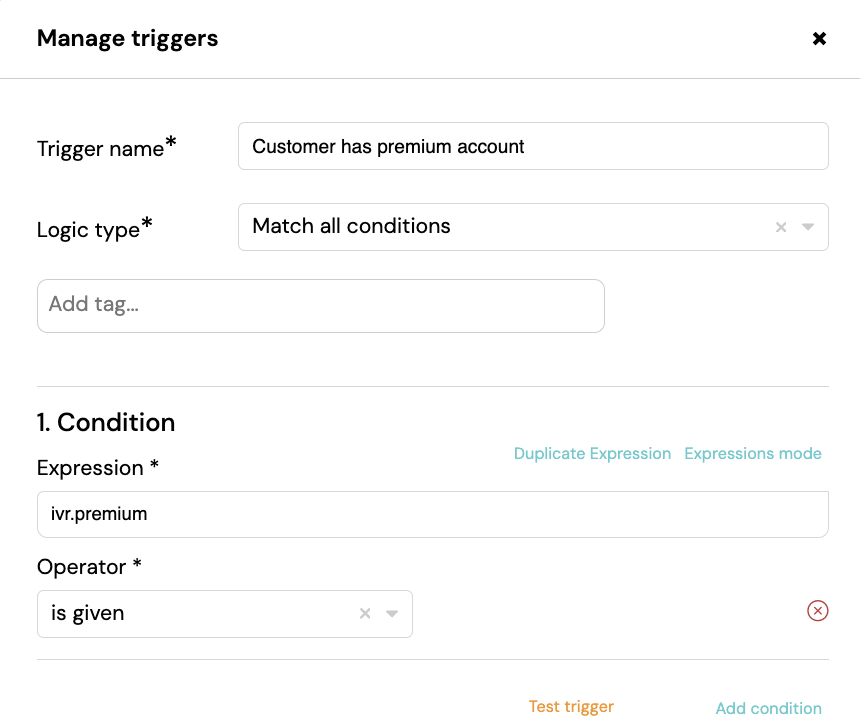Viewport: 860px width, 728px height.
Task: Select the '1. Condition' heading
Action: coord(106,422)
